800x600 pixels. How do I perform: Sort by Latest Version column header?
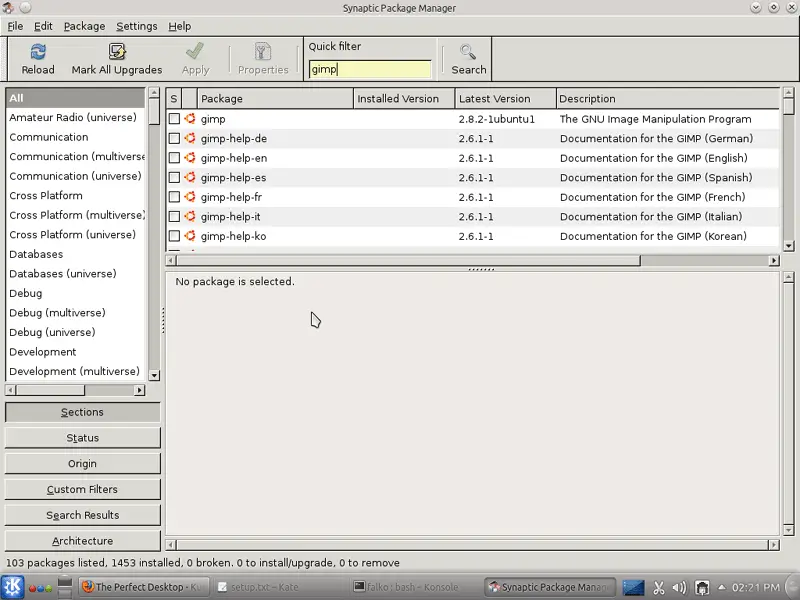pyautogui.click(x=505, y=98)
